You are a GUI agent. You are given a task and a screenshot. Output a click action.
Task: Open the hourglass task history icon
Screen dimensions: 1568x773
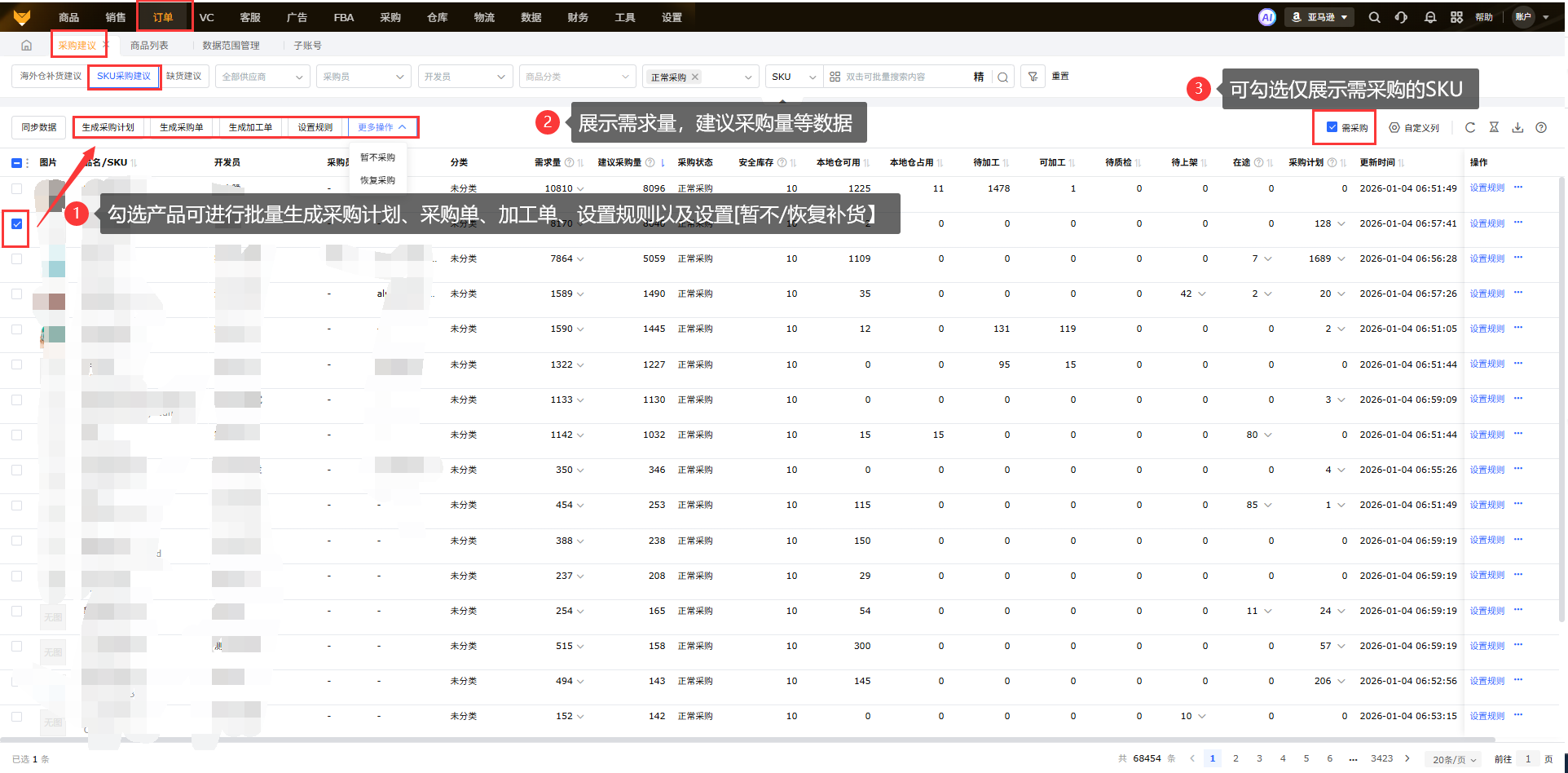tap(1494, 127)
